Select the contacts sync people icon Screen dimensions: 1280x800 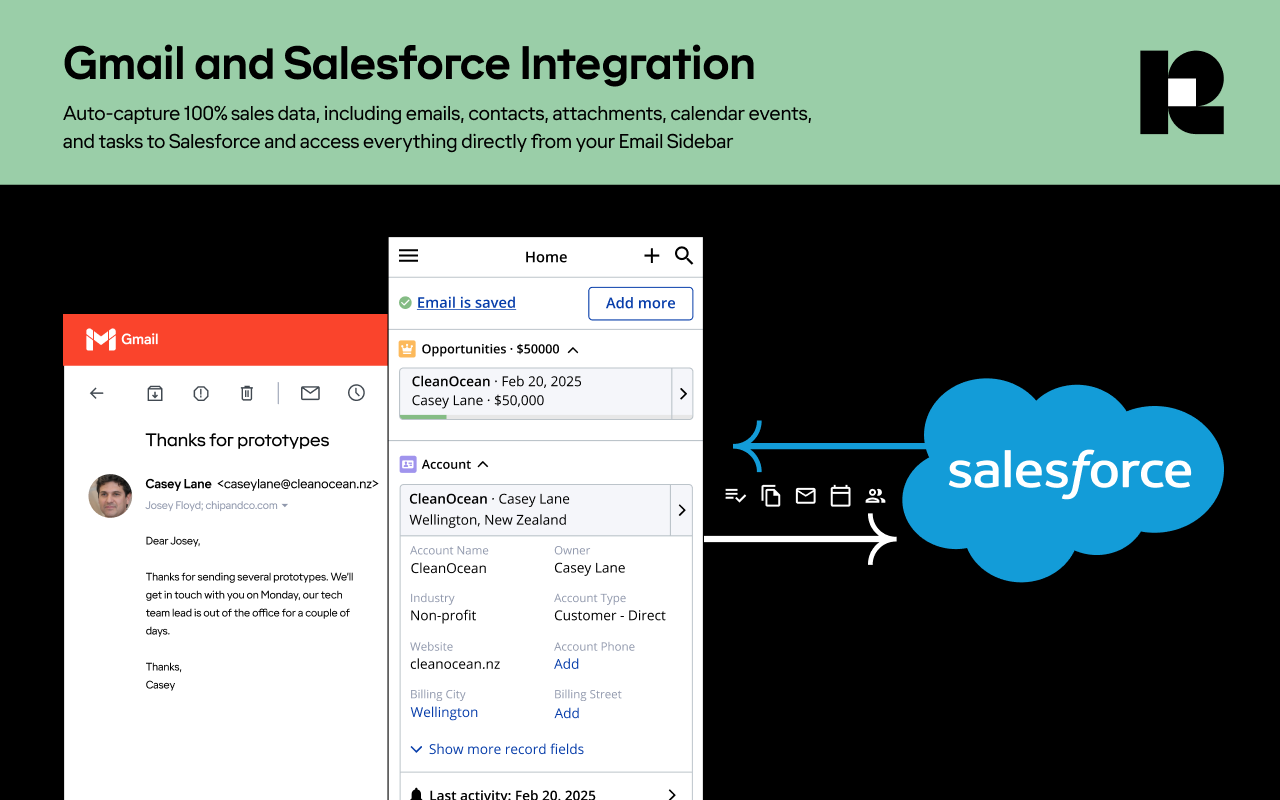pyautogui.click(x=875, y=495)
